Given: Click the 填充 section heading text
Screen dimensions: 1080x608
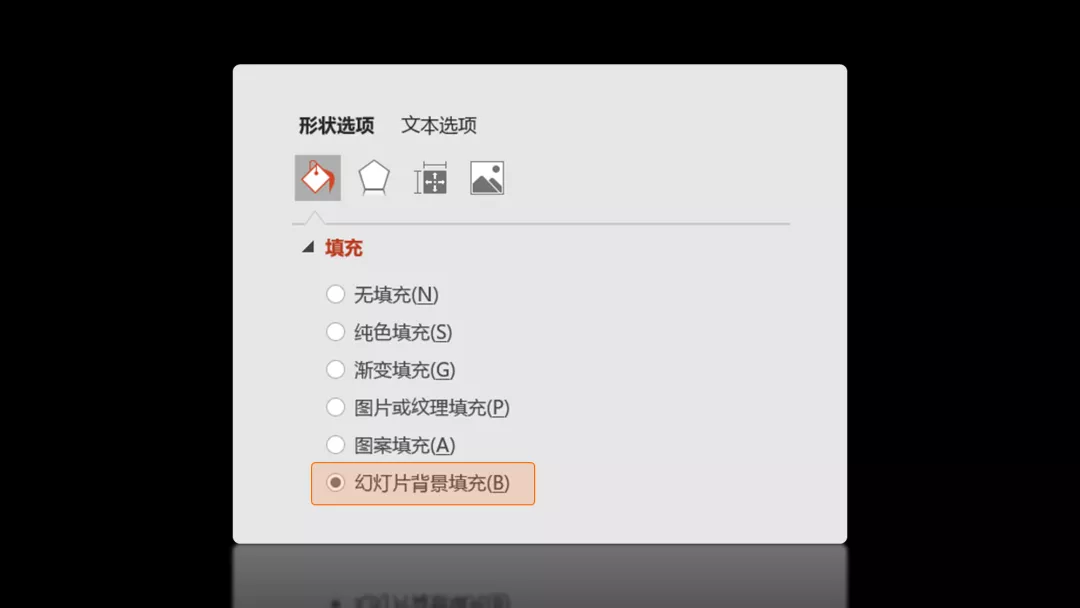Looking at the screenshot, I should 344,248.
